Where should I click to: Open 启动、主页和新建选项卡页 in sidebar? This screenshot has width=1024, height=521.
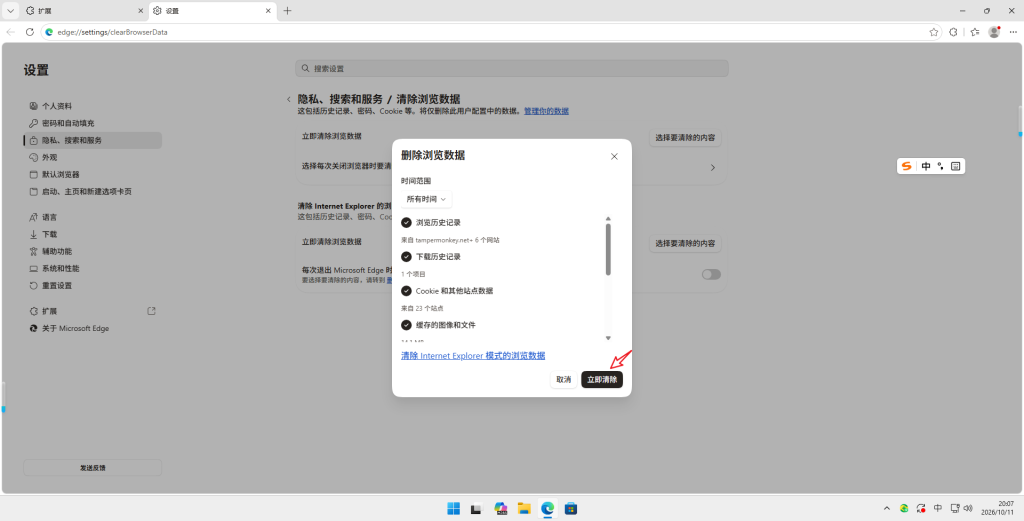92,191
